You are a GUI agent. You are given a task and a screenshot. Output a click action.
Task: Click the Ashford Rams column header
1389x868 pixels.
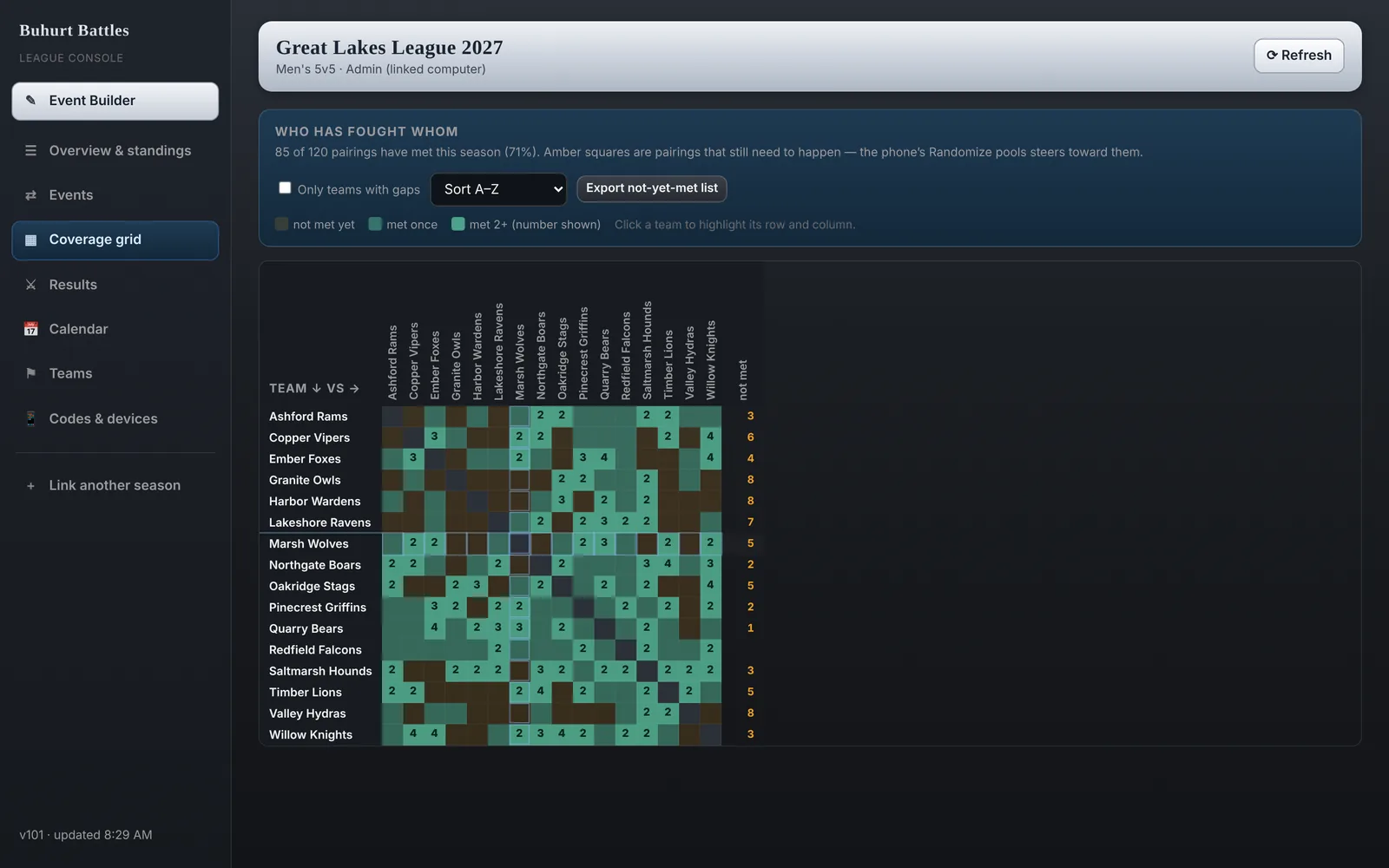(392, 363)
